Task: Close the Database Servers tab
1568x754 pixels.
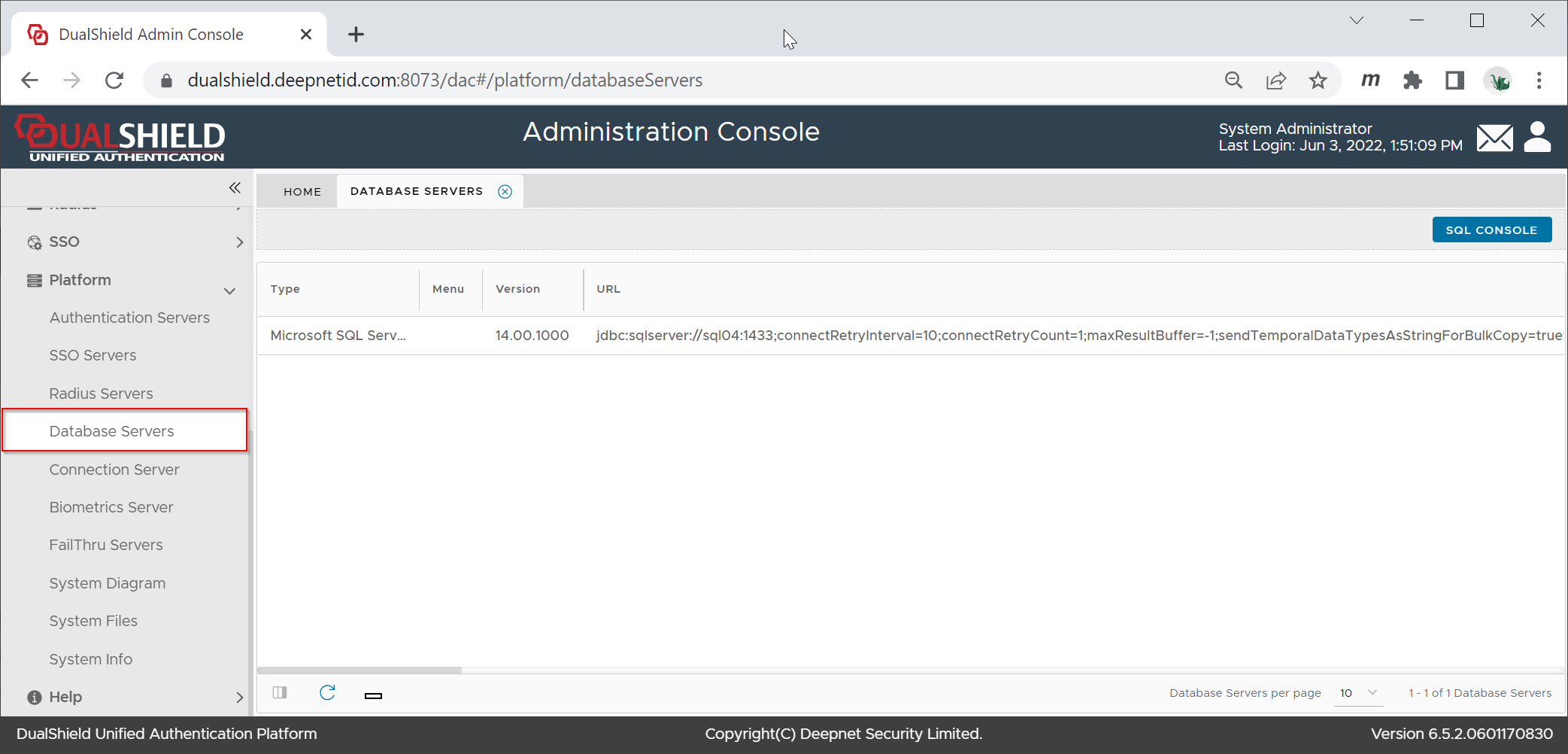Action: pyautogui.click(x=505, y=191)
